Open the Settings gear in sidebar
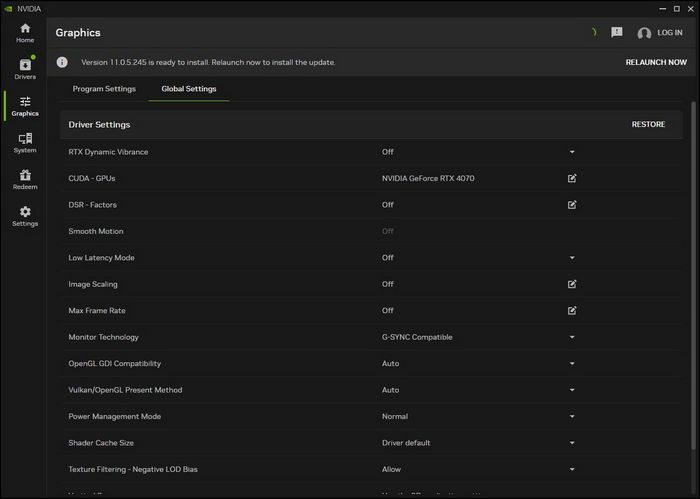700x499 pixels. point(25,216)
